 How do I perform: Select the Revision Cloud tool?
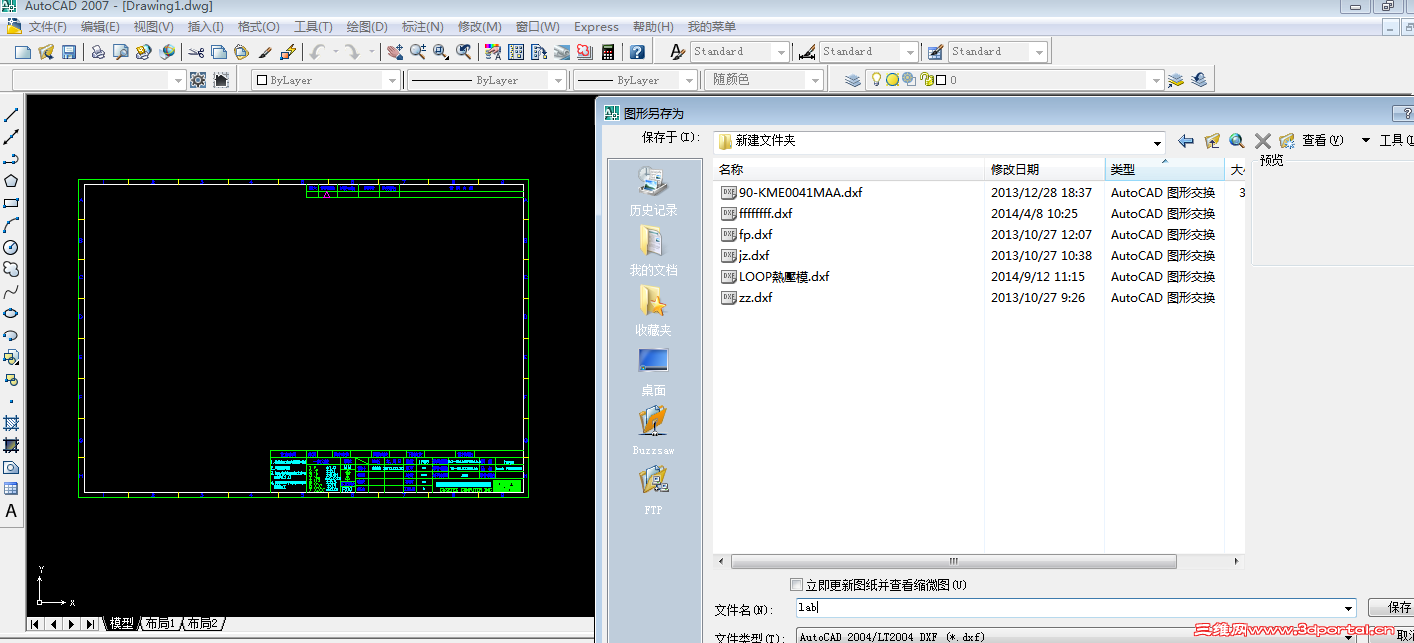[11, 269]
